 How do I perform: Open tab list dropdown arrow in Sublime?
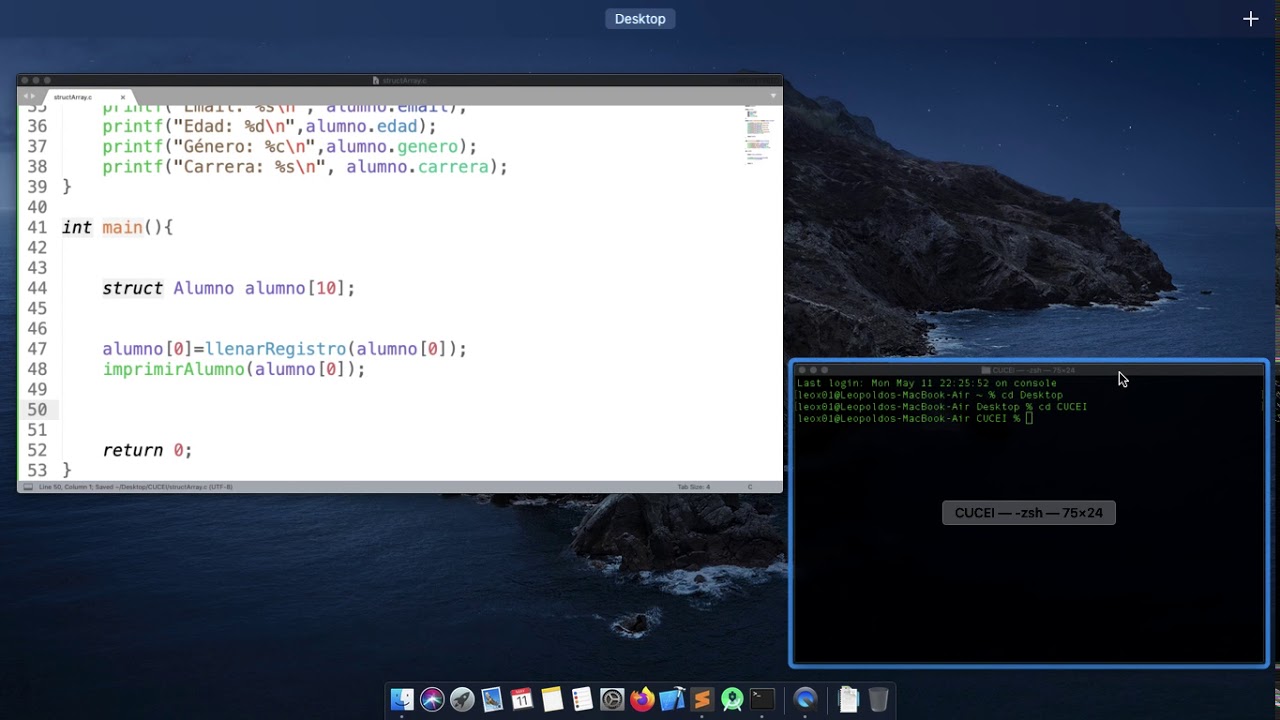tap(773, 96)
